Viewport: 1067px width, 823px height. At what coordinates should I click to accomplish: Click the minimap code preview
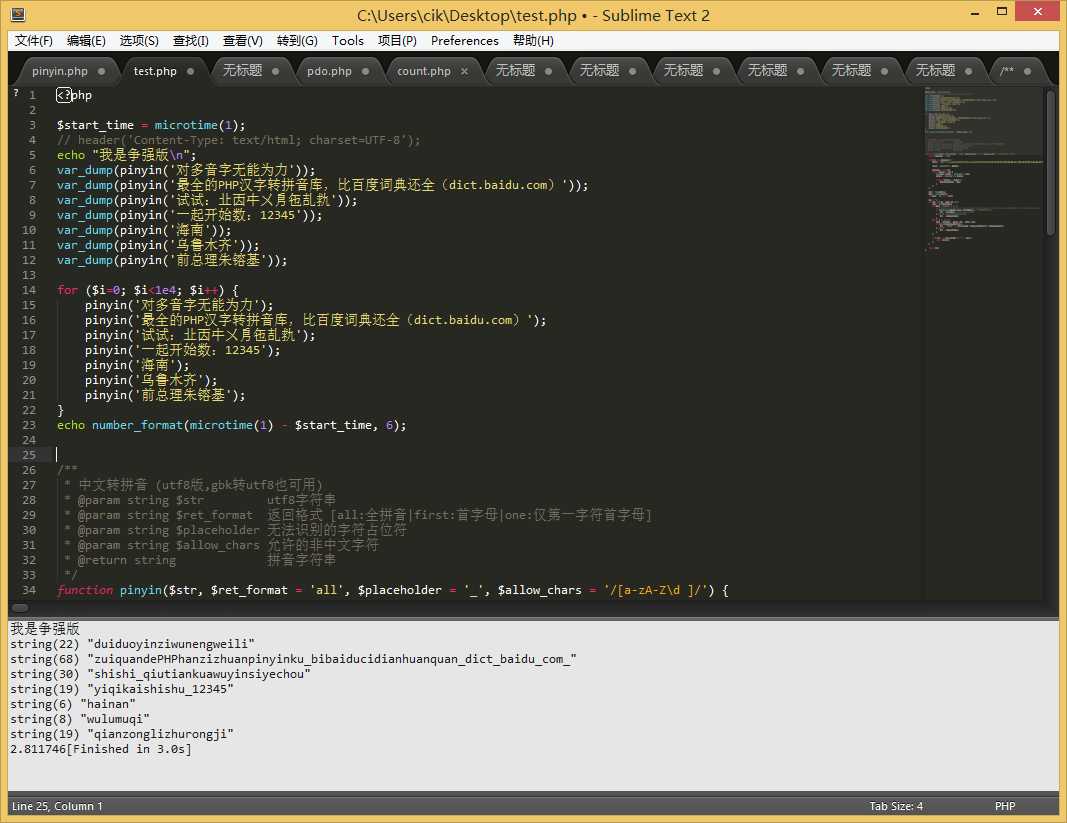pyautogui.click(x=980, y=170)
